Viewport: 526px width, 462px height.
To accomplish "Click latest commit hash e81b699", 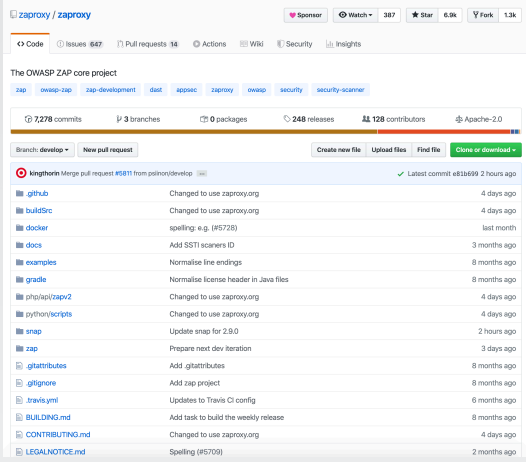I will pos(465,173).
